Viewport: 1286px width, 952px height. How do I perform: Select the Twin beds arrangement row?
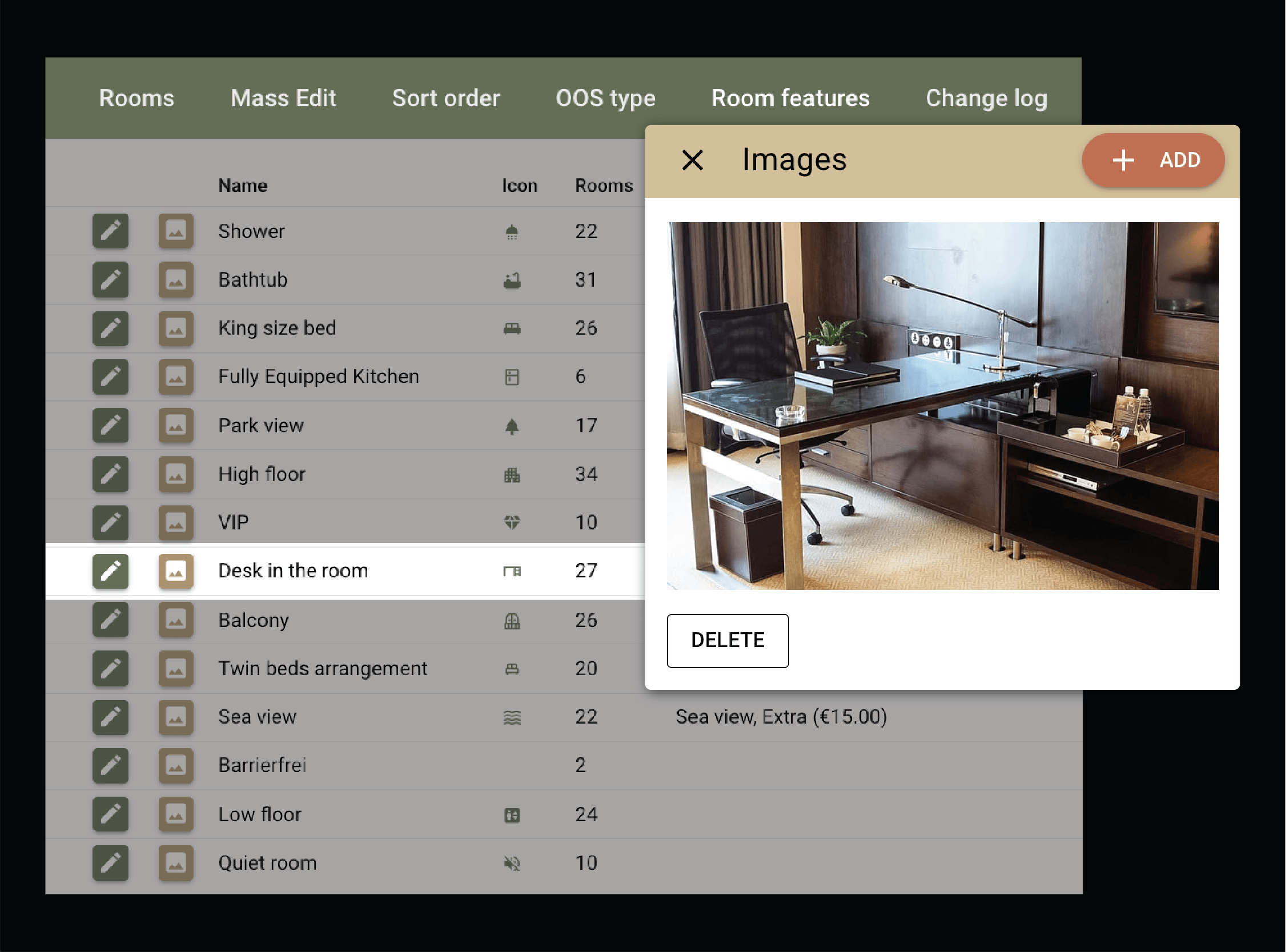point(323,669)
